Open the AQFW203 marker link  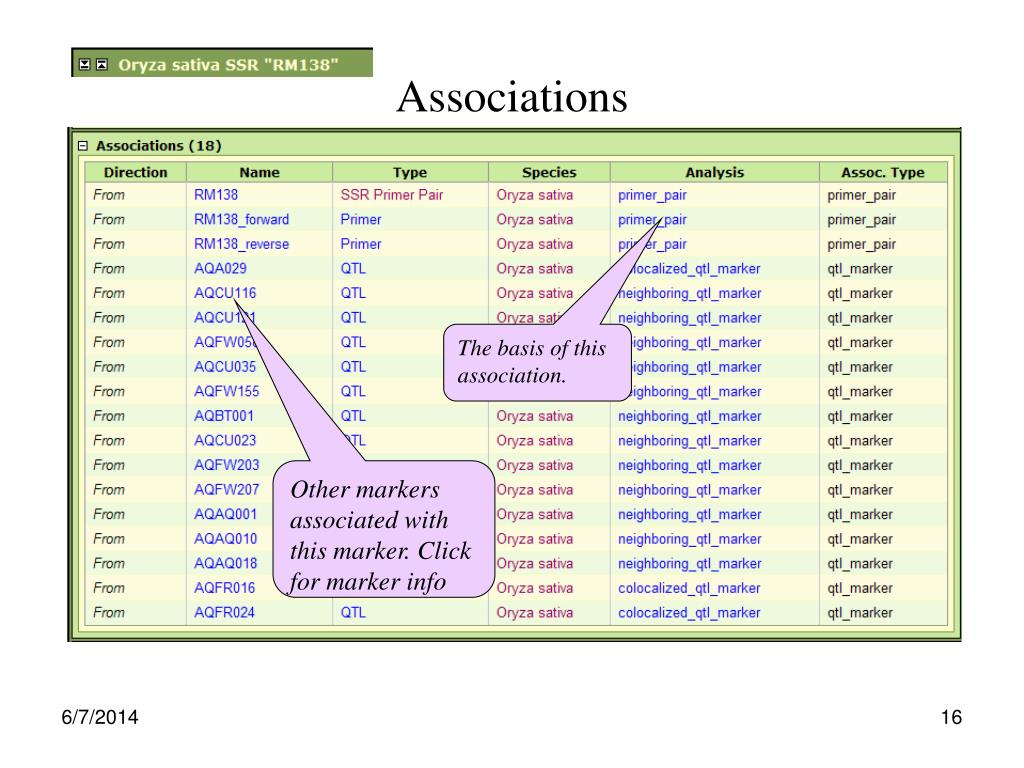(226, 465)
